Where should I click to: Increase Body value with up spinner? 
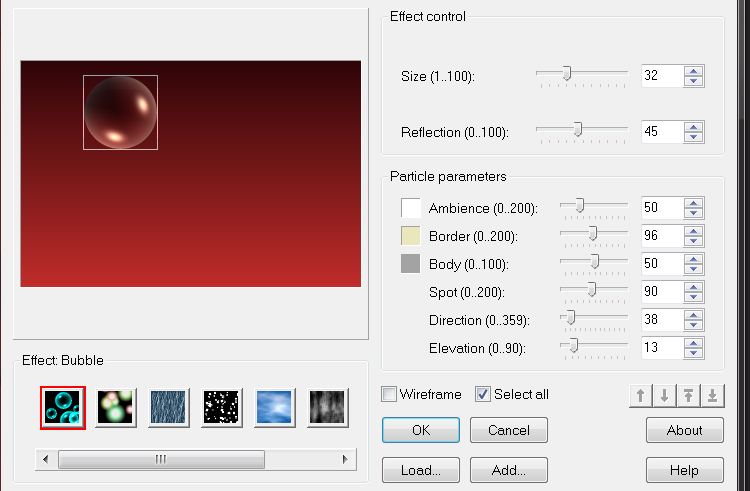coord(694,259)
